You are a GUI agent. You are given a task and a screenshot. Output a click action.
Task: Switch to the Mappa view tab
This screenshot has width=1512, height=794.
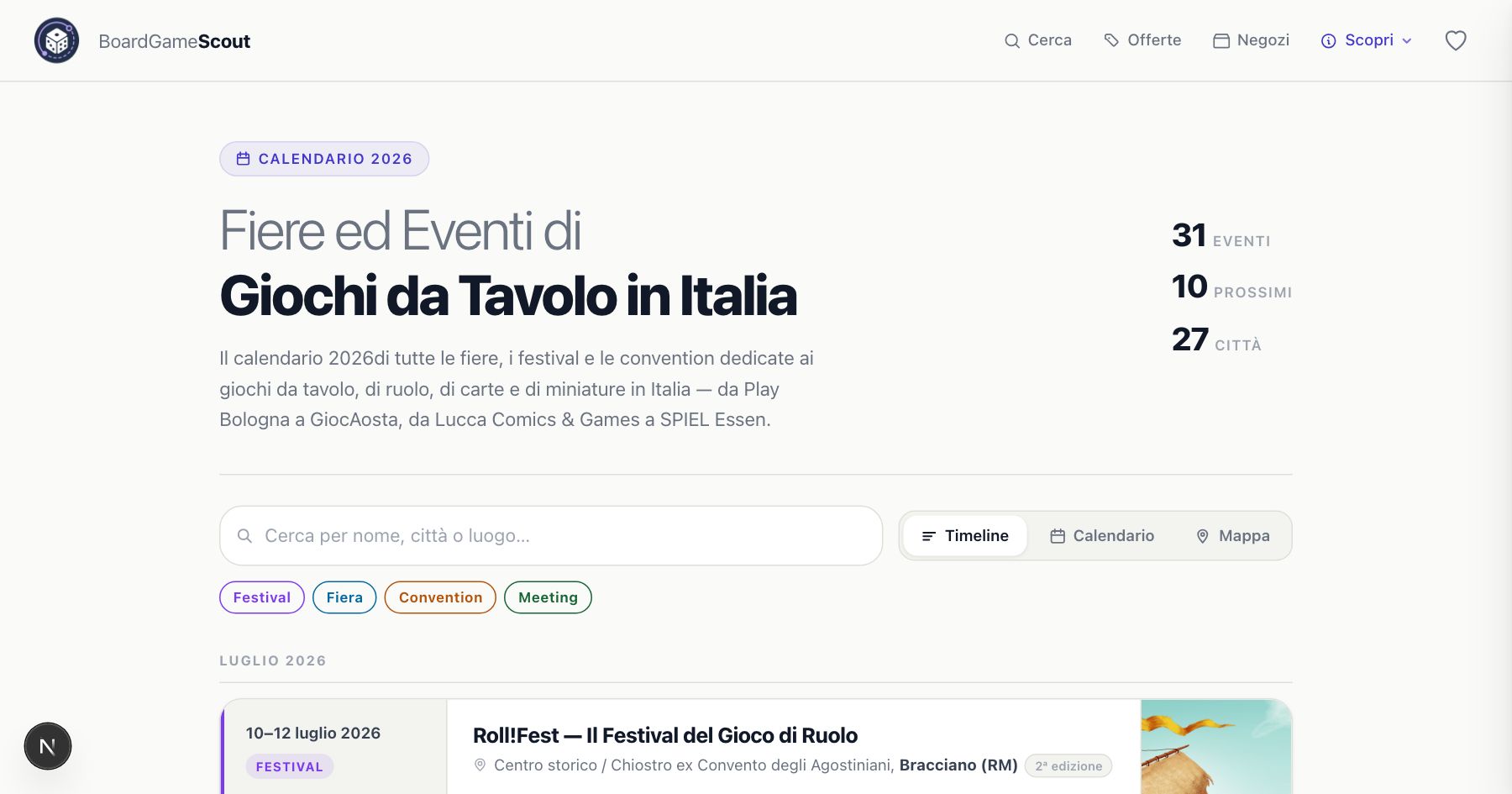coord(1232,535)
